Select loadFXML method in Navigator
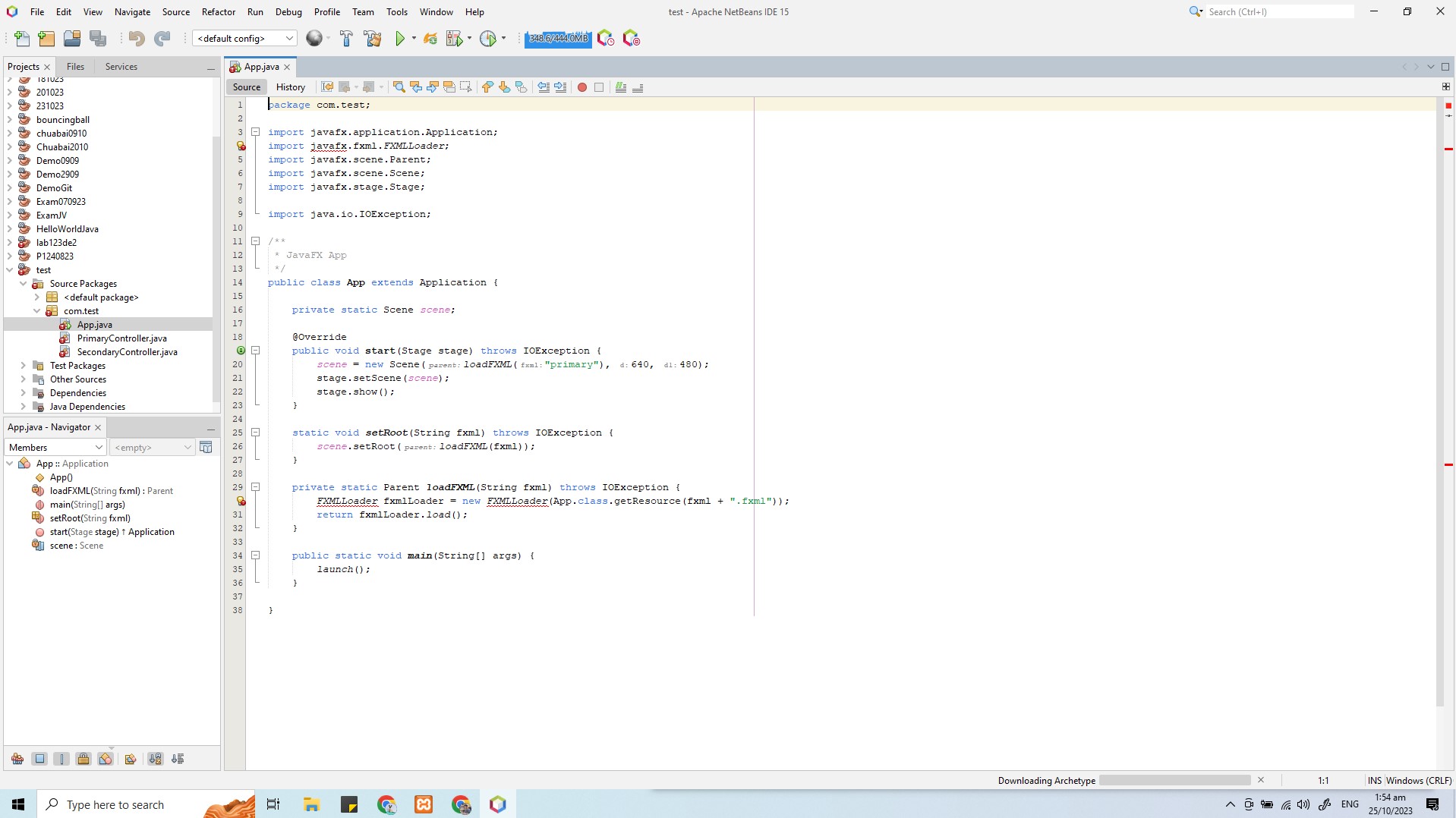1456x818 pixels. point(111,491)
